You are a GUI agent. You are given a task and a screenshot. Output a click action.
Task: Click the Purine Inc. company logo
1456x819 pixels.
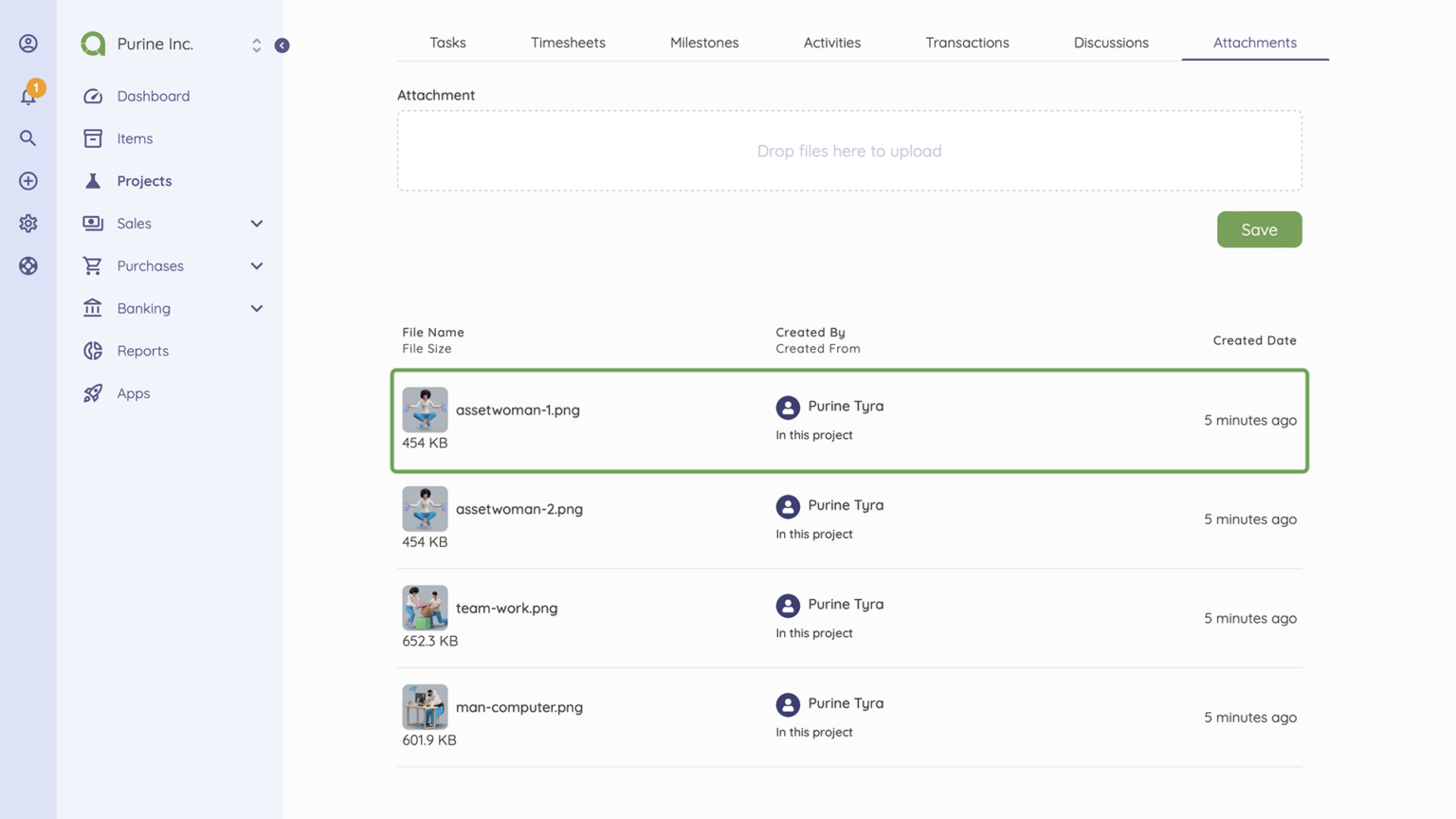(93, 44)
